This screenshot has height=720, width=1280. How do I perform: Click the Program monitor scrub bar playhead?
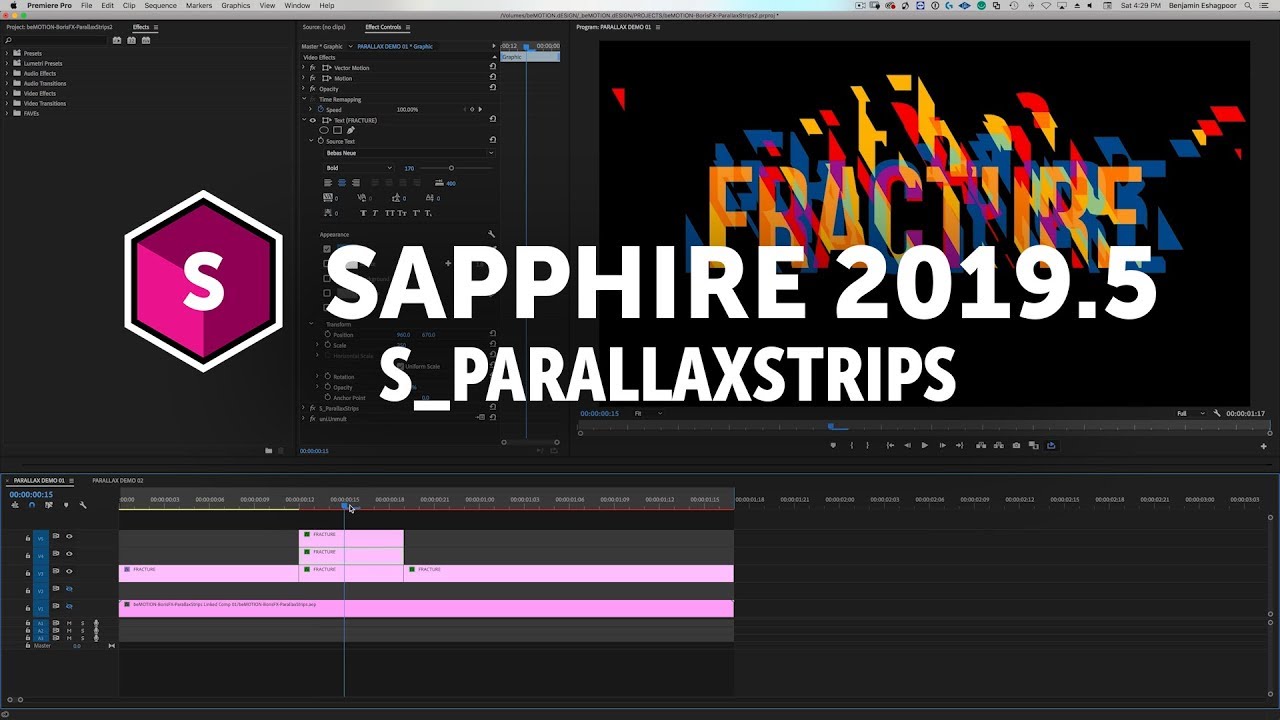(832, 426)
